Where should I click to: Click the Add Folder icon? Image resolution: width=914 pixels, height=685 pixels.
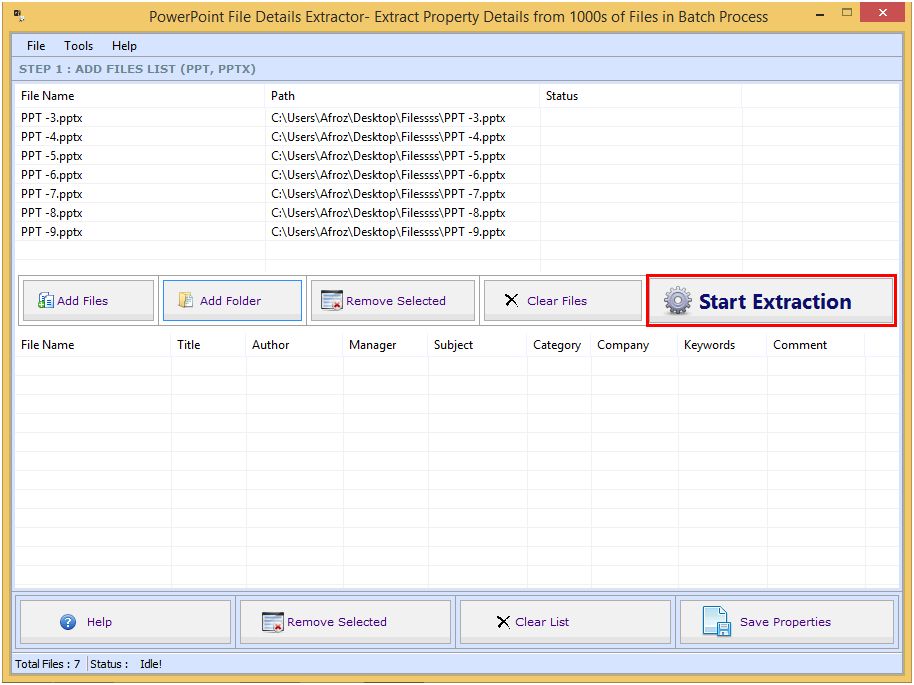tap(185, 300)
